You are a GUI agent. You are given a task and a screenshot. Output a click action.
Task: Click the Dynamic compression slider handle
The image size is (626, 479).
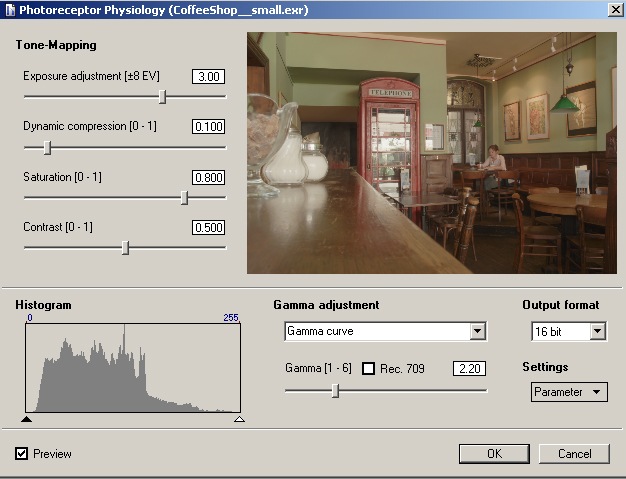coord(47,148)
